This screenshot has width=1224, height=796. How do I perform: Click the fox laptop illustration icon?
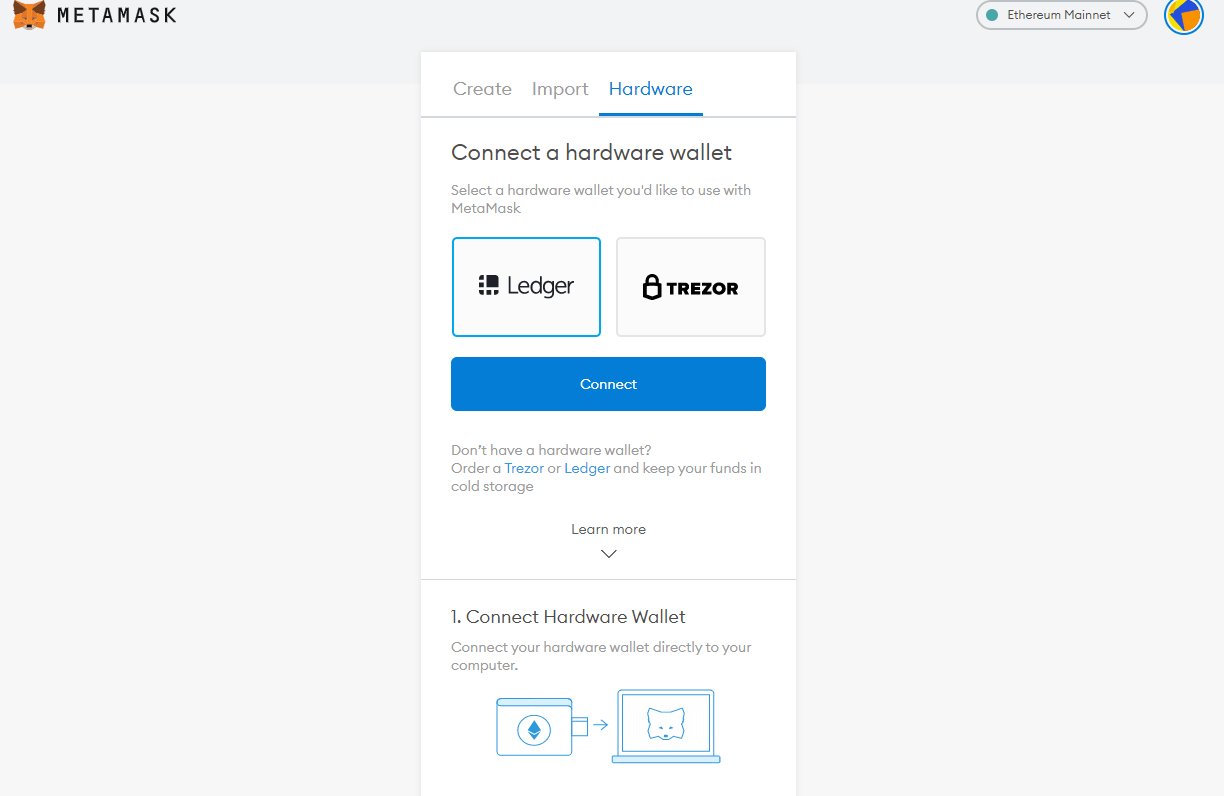tap(666, 727)
